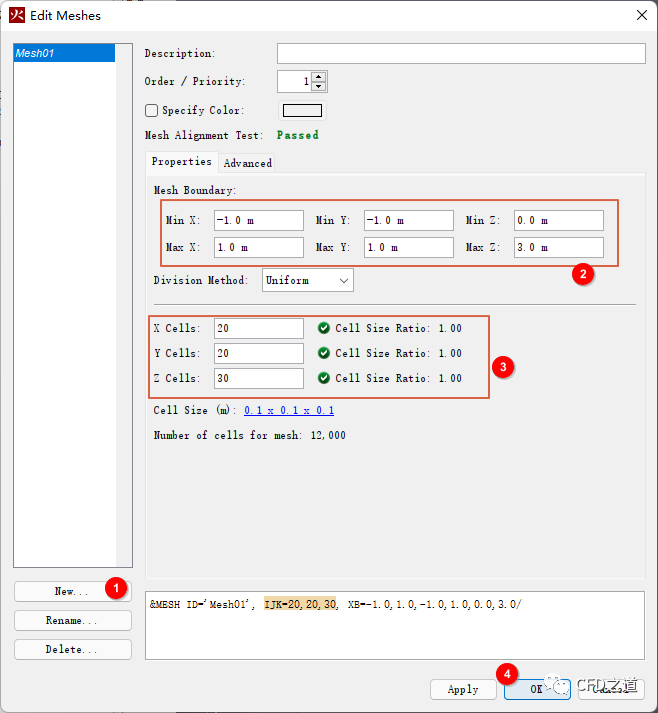The image size is (658, 713).
Task: Increase Order / Priority with up arrow
Action: point(319,77)
